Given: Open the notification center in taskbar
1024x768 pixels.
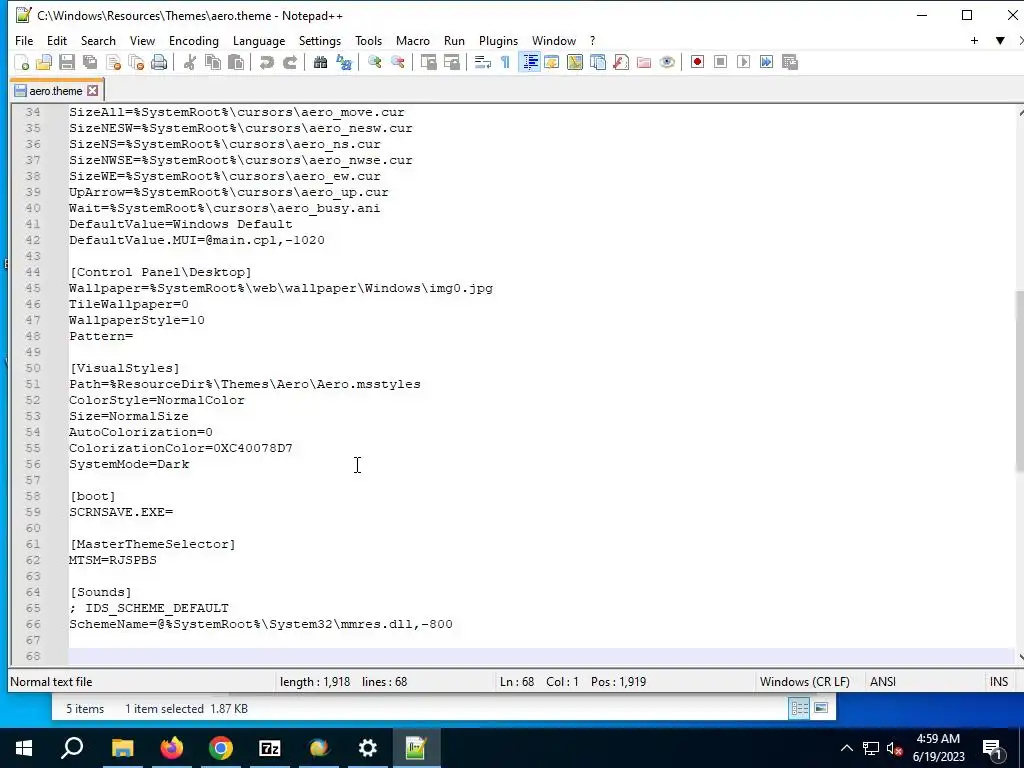Looking at the screenshot, I should pos(991,748).
